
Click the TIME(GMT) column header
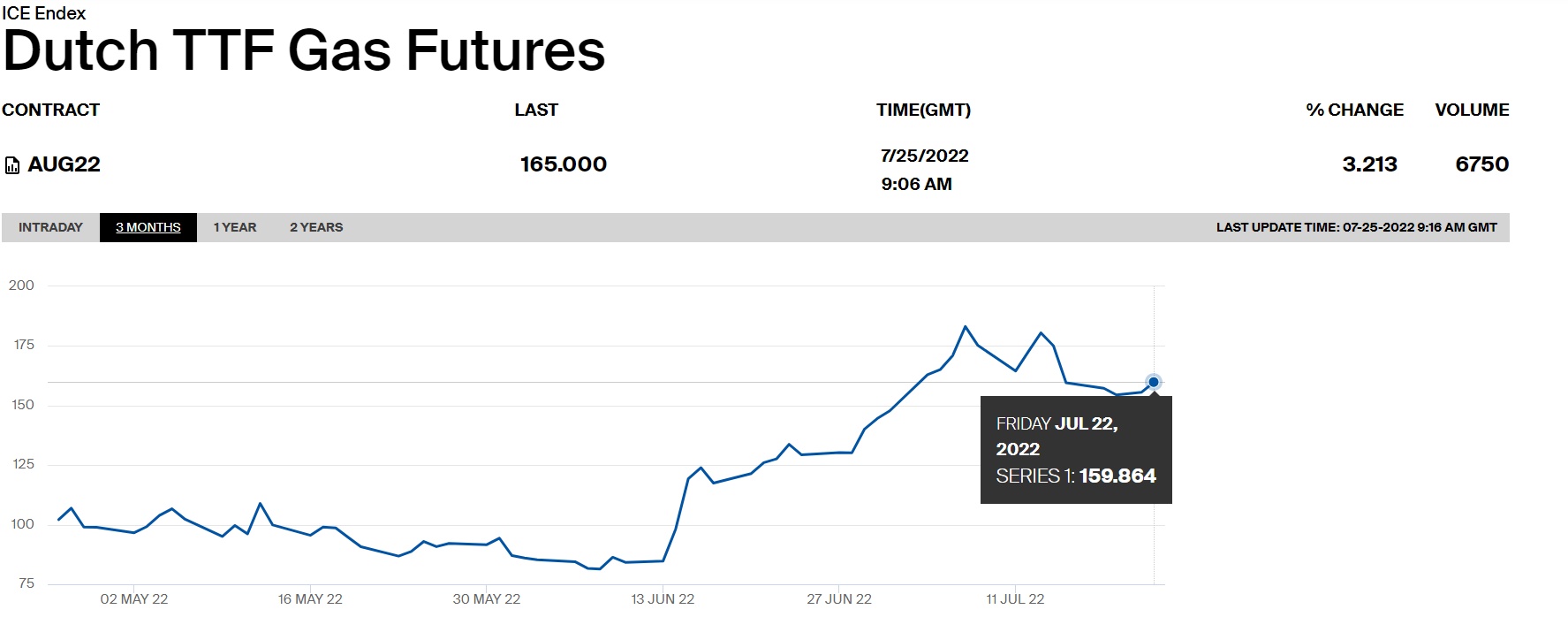pos(923,110)
